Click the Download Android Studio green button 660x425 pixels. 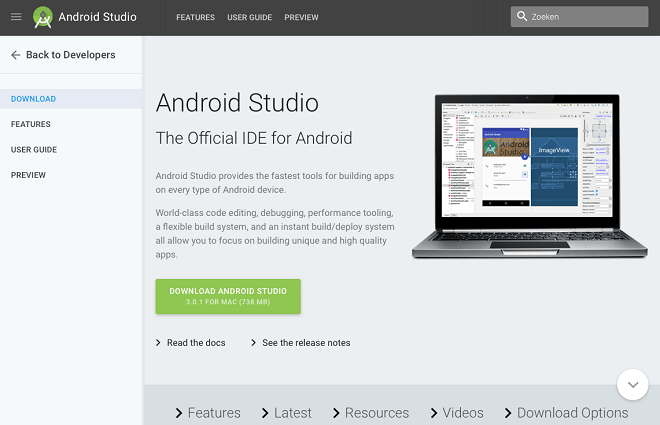tap(228, 296)
